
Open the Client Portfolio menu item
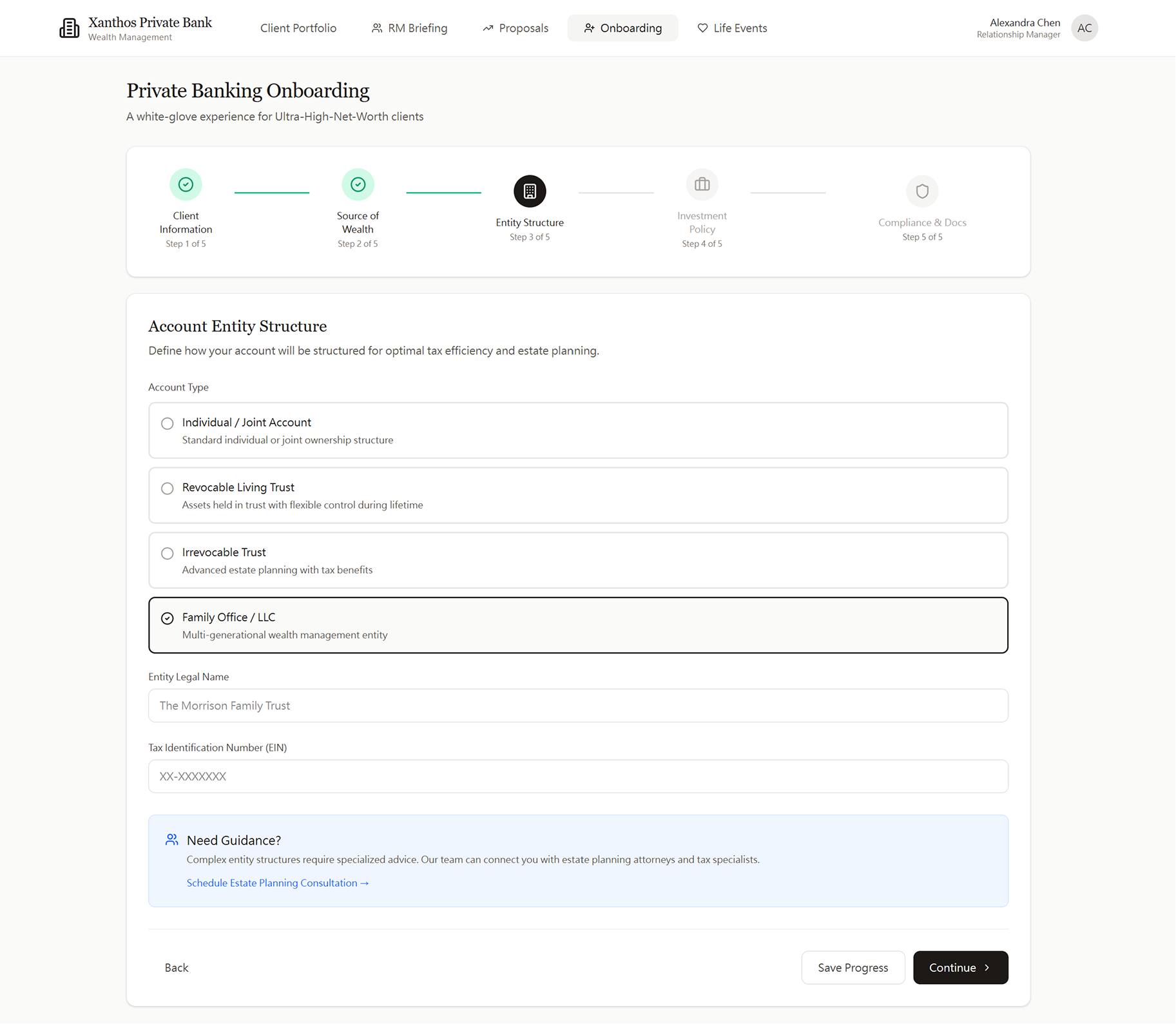298,28
